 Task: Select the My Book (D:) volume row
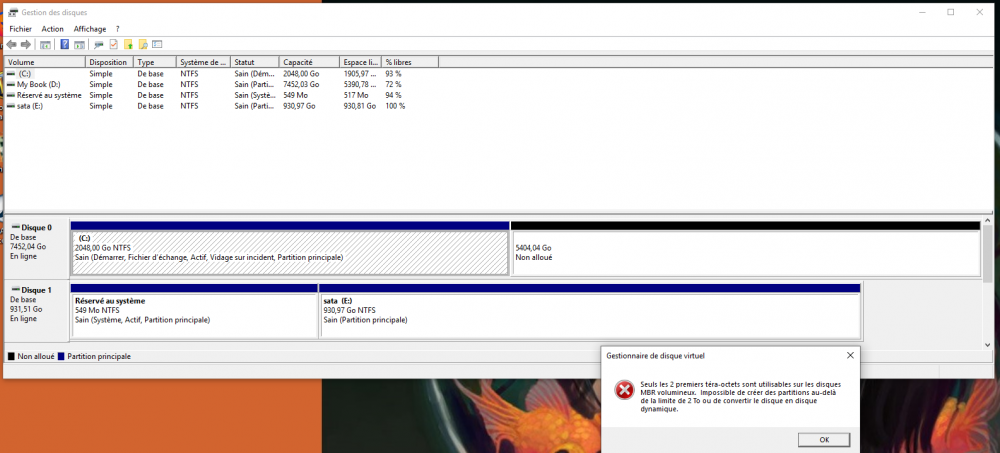tap(38, 85)
